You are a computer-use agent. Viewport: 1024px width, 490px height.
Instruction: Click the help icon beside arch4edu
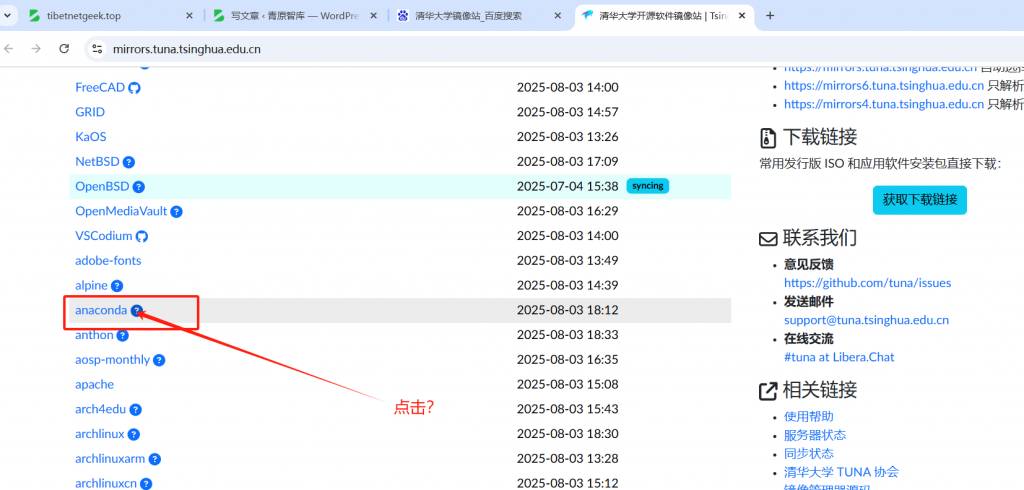tap(135, 410)
